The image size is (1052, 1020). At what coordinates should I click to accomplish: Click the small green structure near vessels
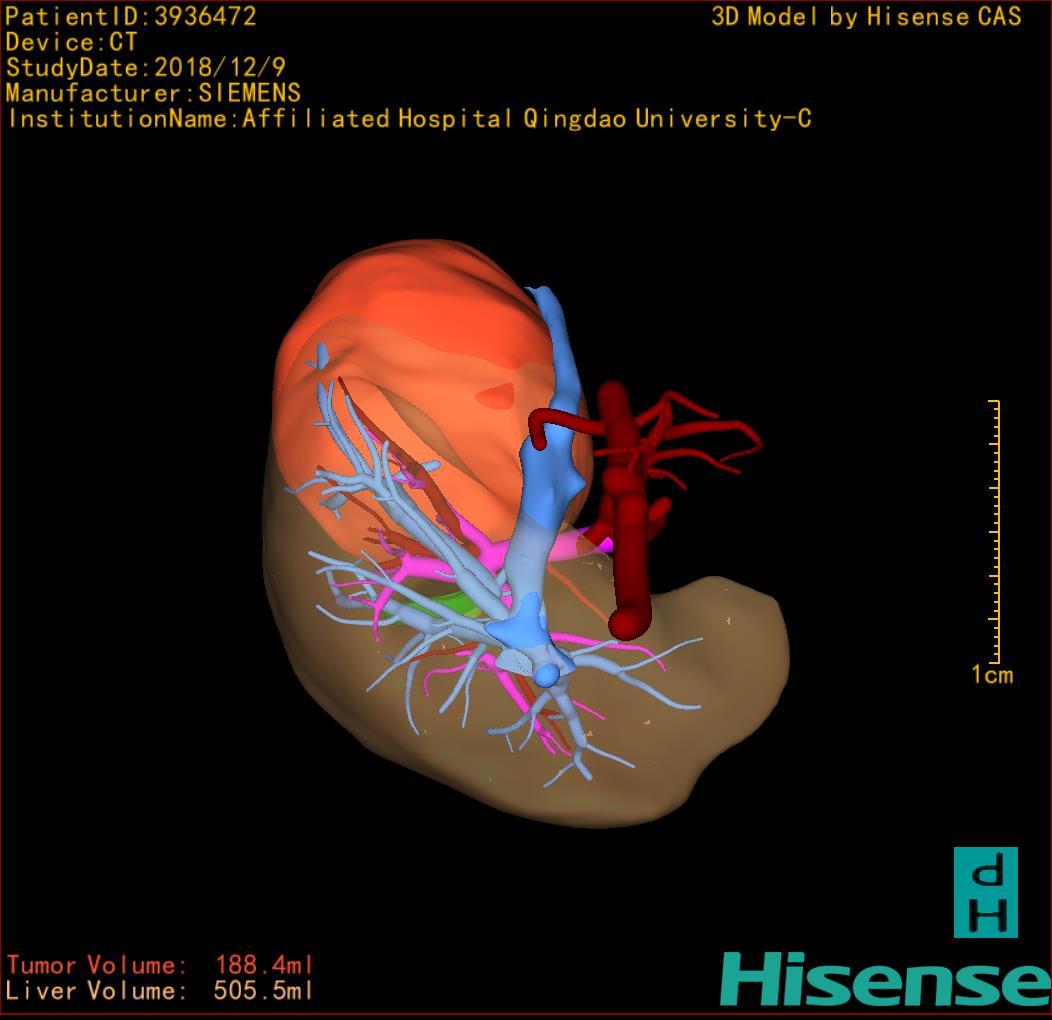[x=455, y=603]
